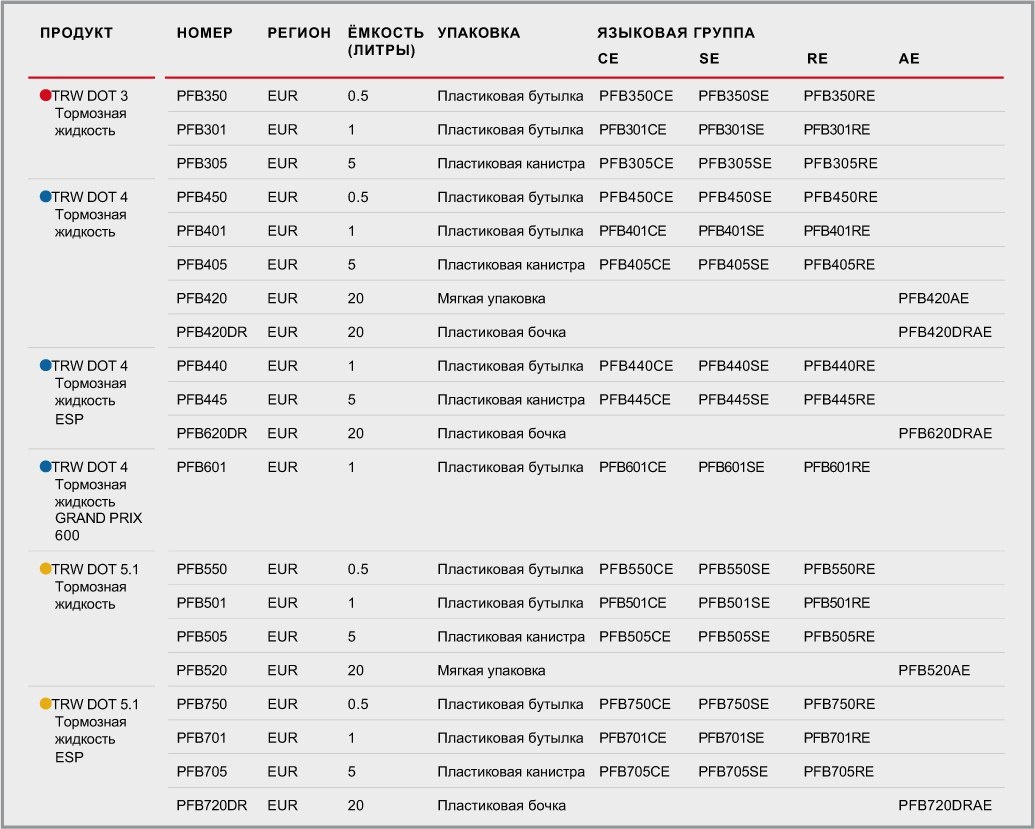
Task: Select part number PFB705 in НОМЕР column
Action: 201,772
